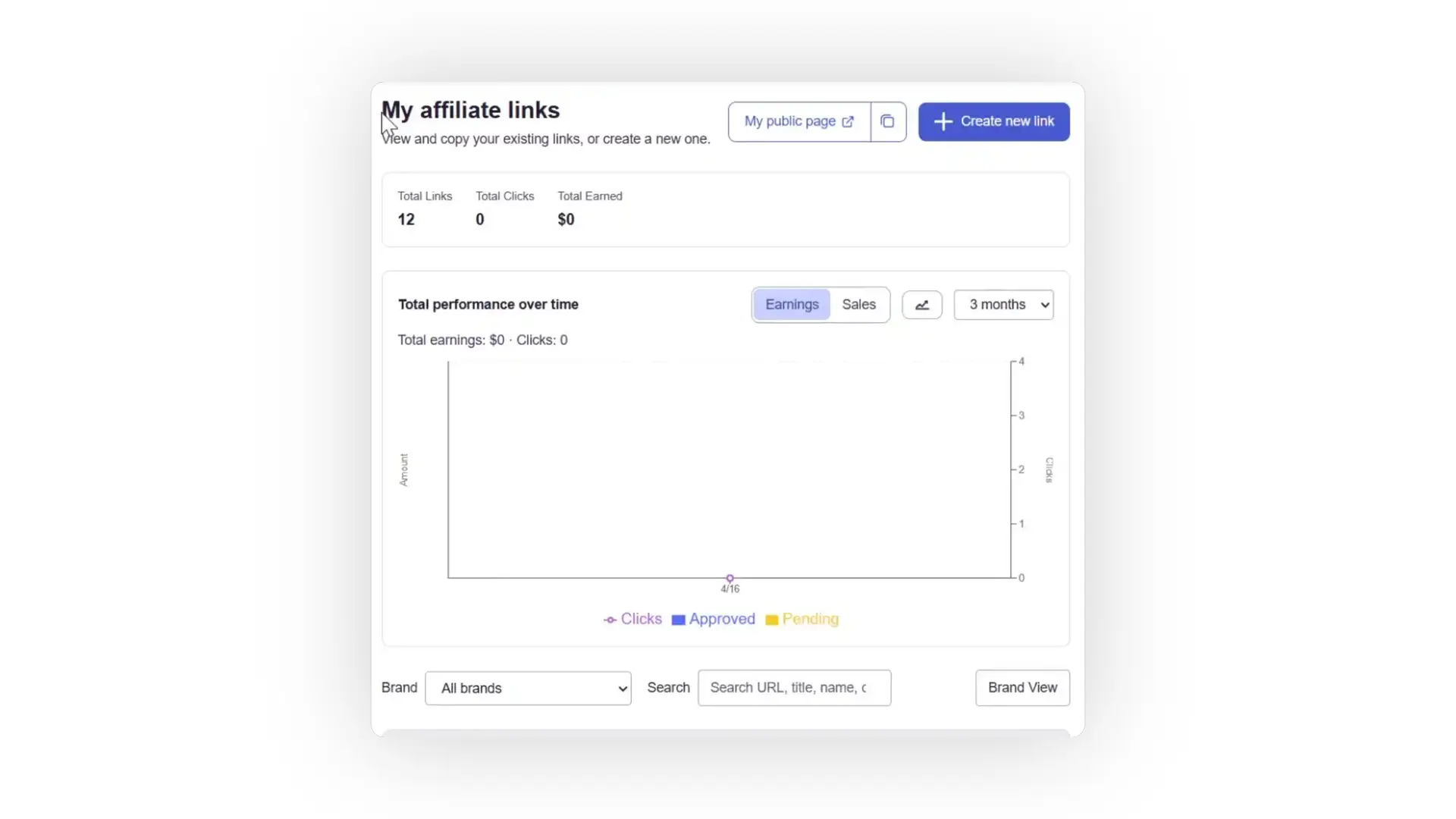Click the Clicks legend marker icon
Screen dimensions: 1456x819
tap(610, 620)
